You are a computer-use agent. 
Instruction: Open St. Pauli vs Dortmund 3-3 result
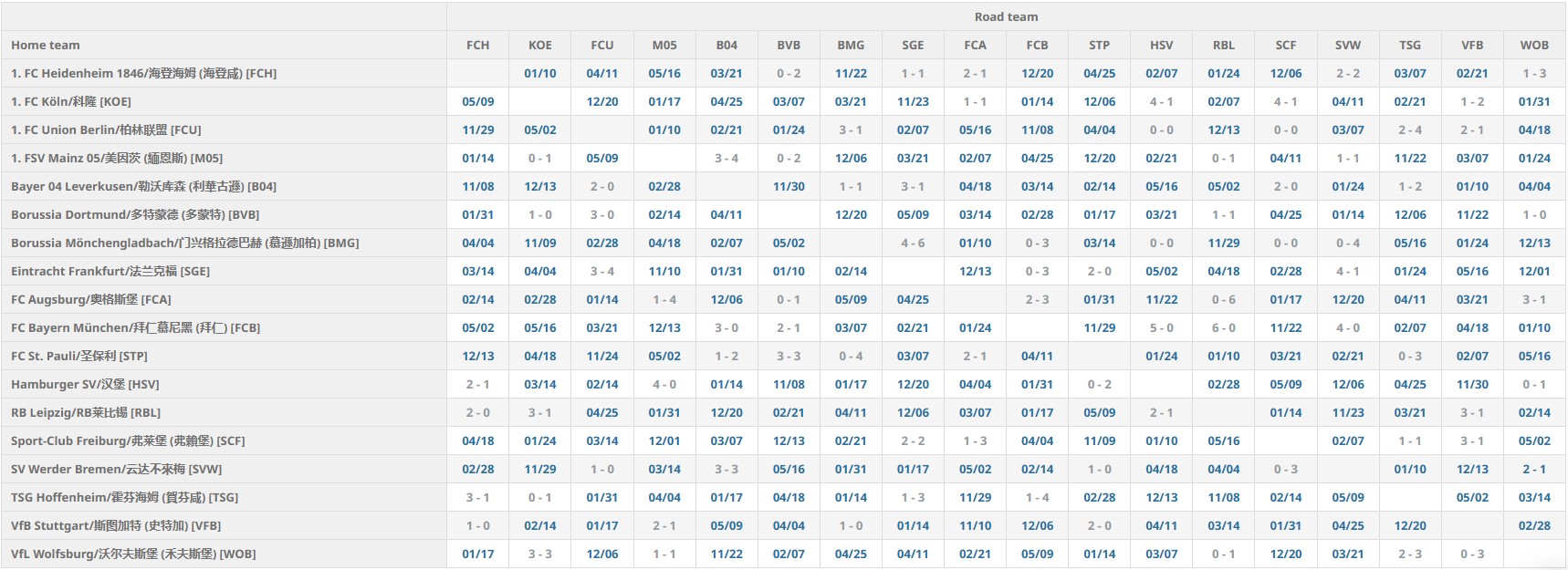pyautogui.click(x=789, y=356)
